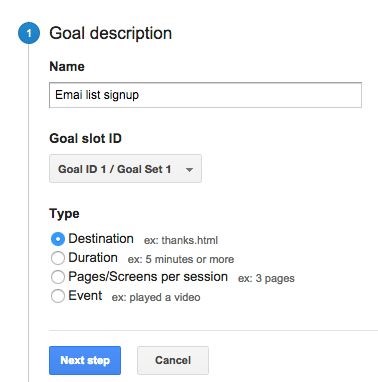Click the step 1 circle icon

tap(29, 33)
